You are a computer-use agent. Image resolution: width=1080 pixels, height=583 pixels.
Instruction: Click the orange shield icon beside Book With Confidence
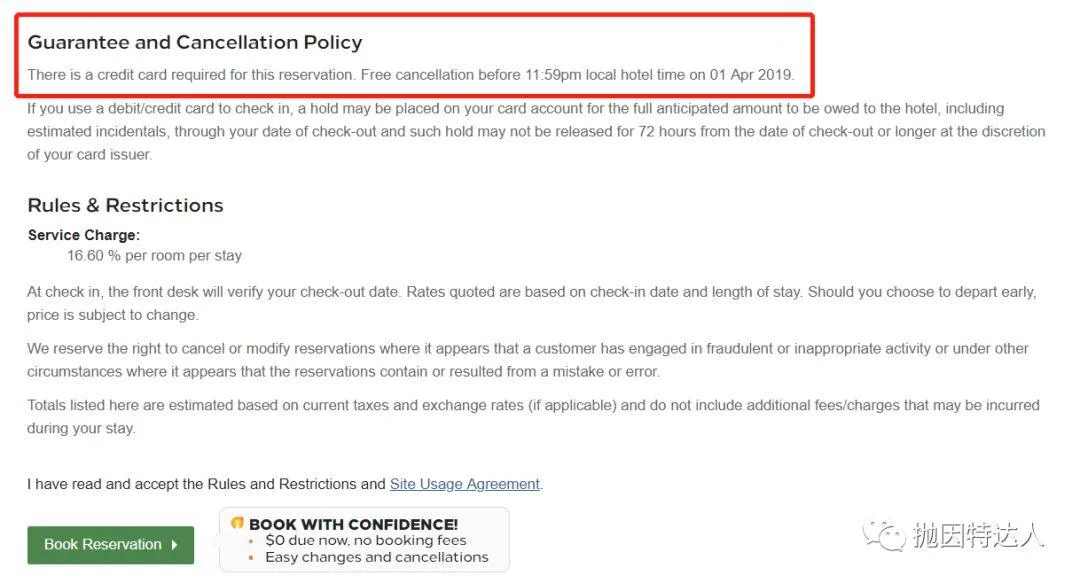pos(238,523)
